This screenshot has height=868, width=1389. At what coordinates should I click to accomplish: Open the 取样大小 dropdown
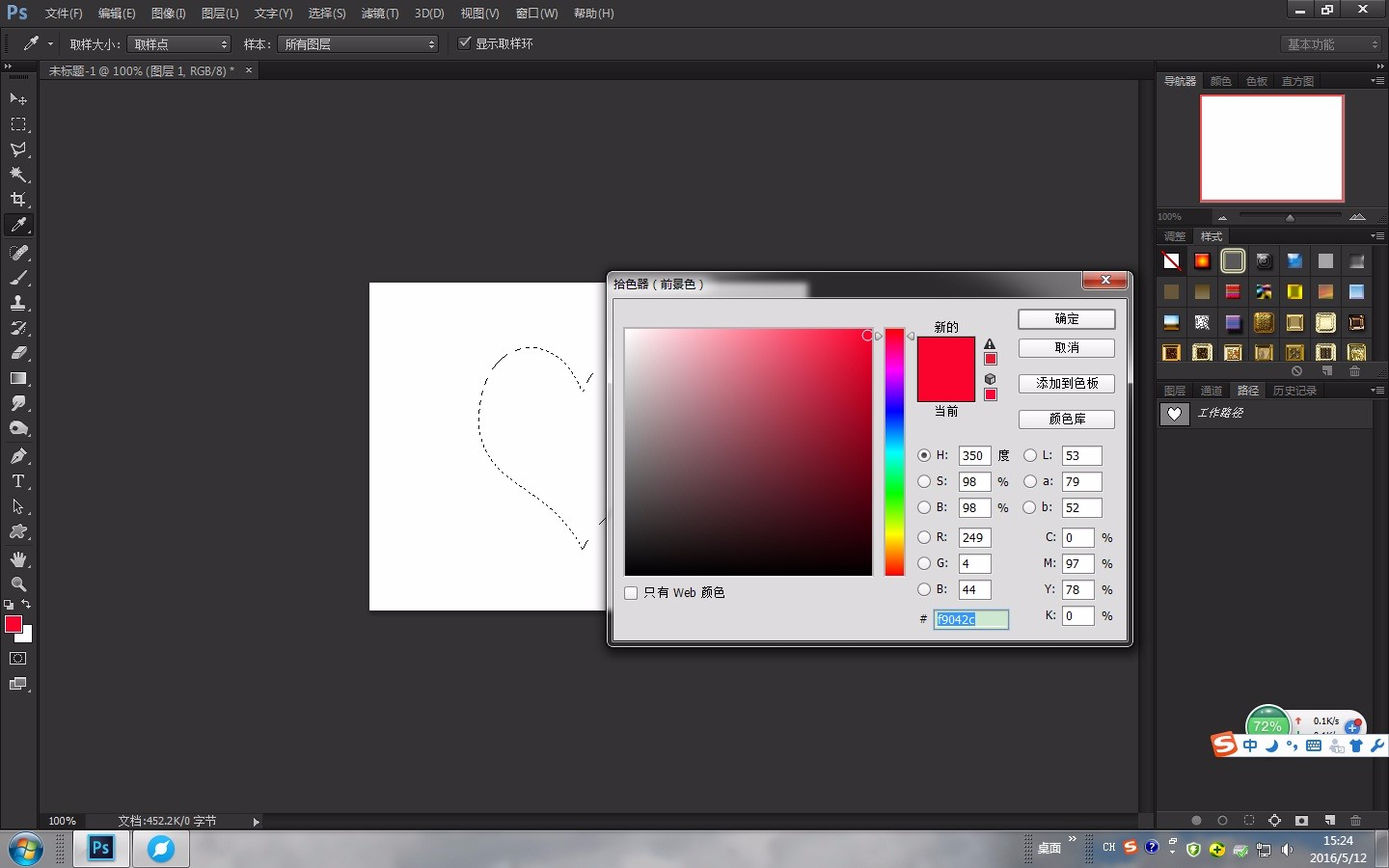click(179, 44)
